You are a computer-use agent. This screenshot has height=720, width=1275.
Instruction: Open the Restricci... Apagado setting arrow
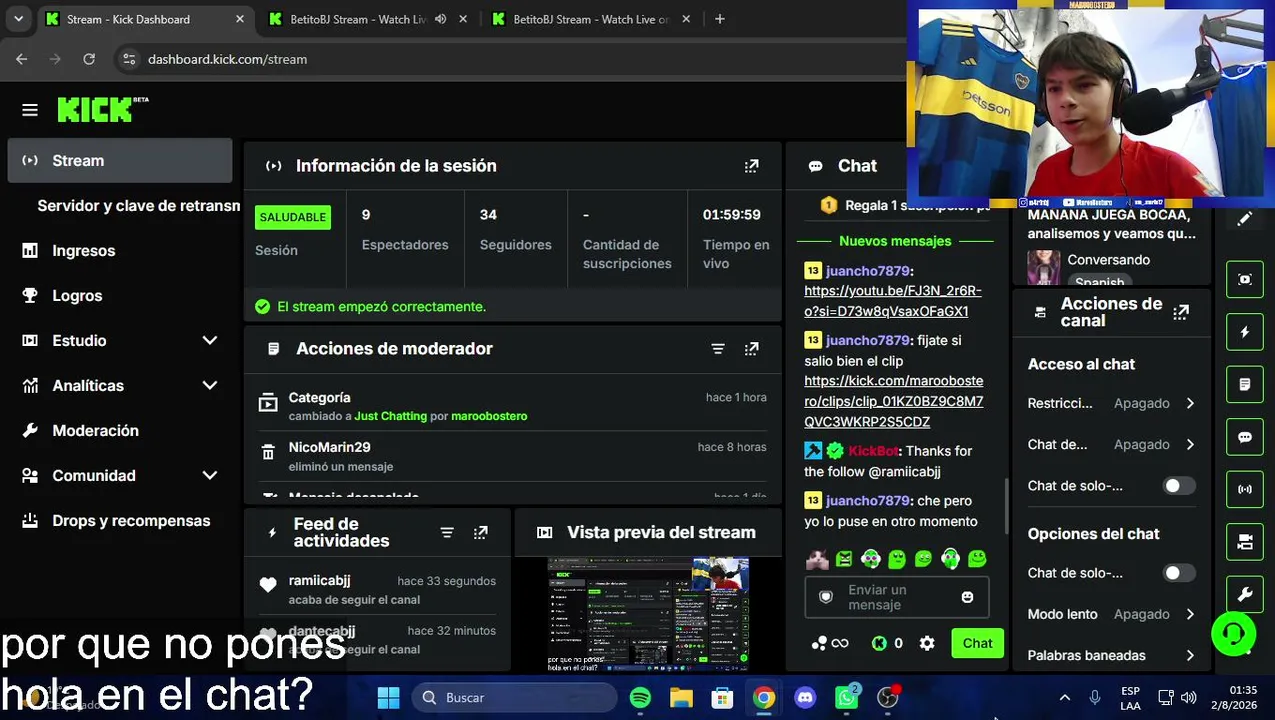1190,404
